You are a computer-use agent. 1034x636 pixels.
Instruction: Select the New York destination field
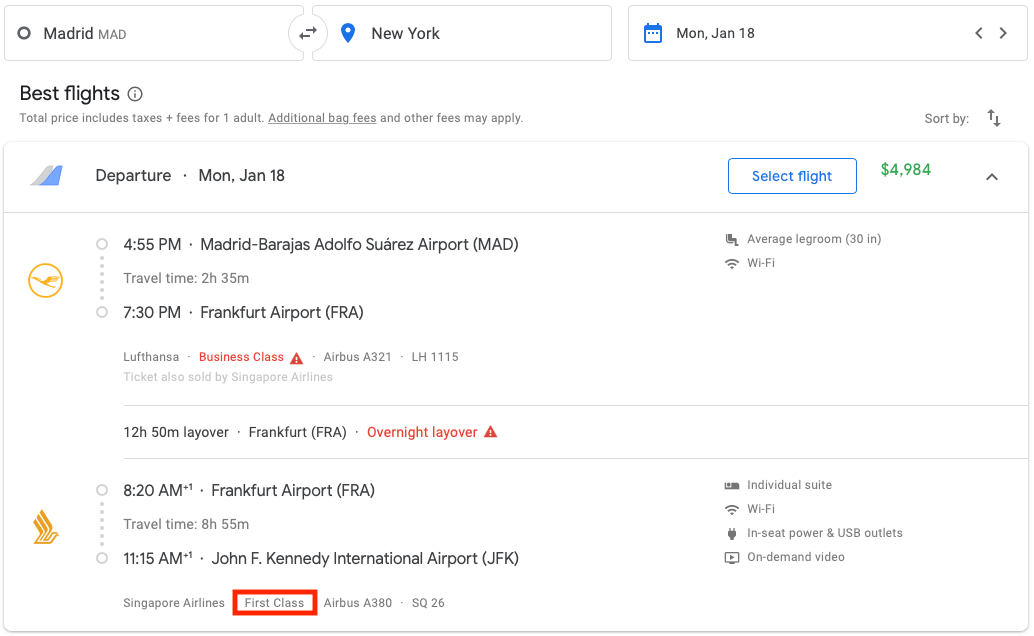coord(460,32)
